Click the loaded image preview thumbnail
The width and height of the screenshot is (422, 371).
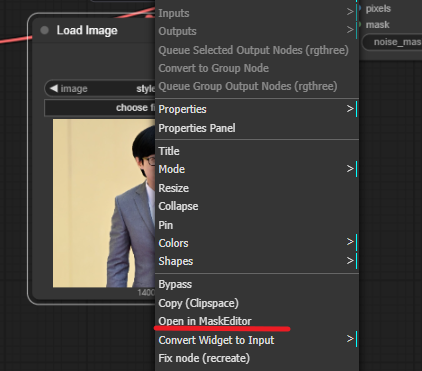pyautogui.click(x=104, y=203)
